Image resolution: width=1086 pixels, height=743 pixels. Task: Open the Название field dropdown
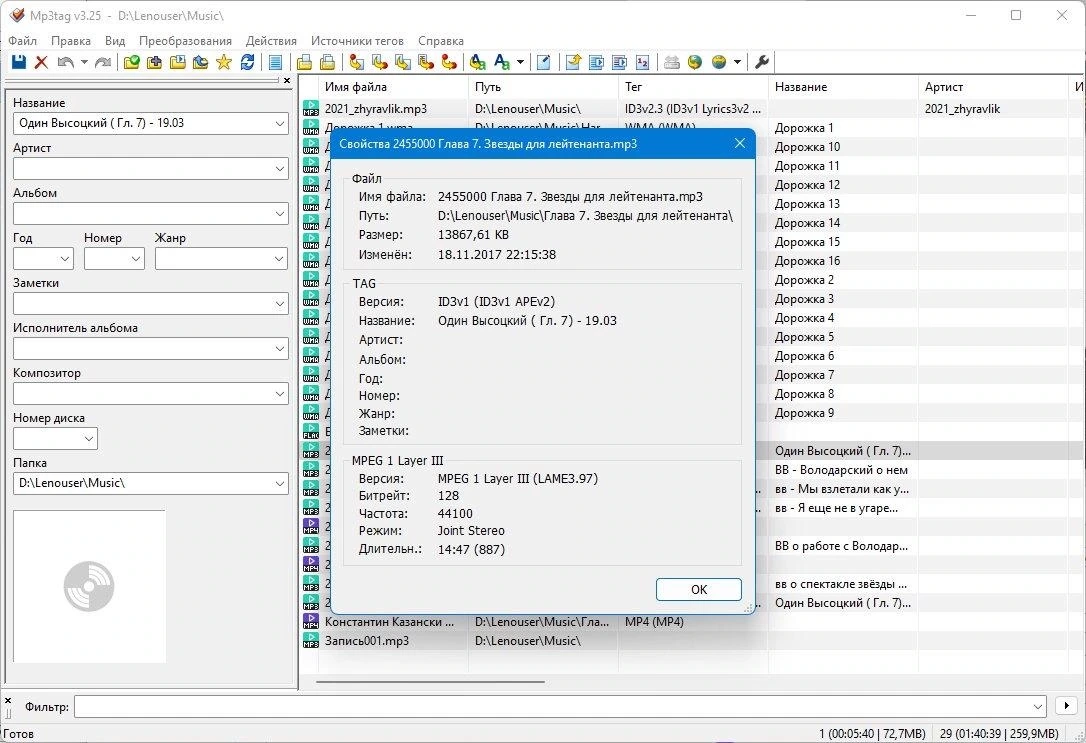click(280, 123)
